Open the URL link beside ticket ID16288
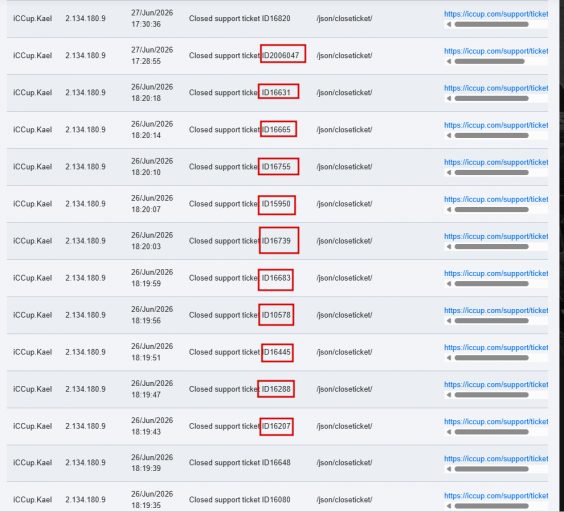The image size is (564, 512). pos(496,385)
